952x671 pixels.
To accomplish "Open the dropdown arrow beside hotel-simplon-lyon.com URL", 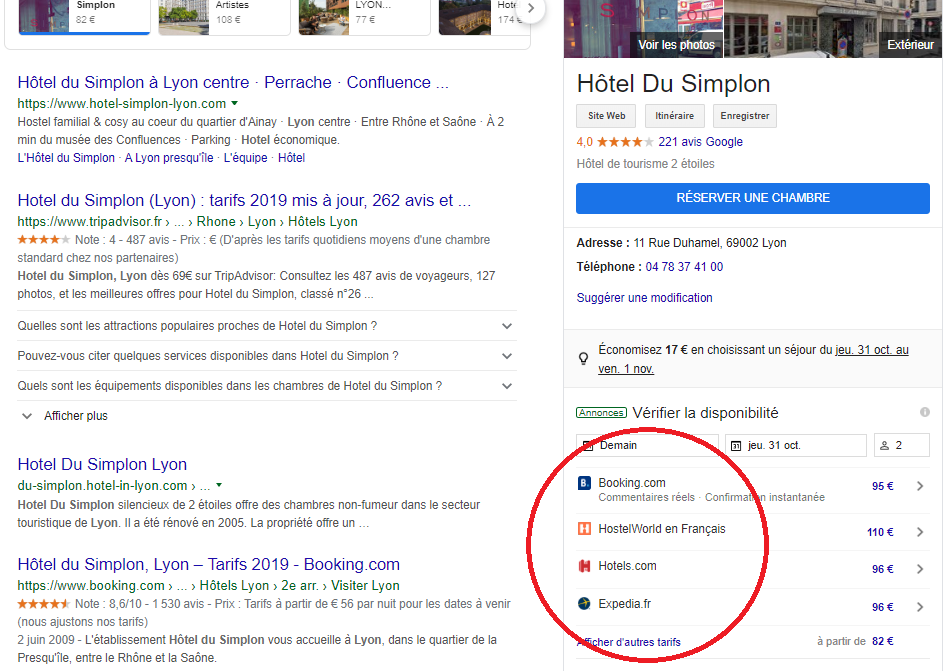I will 234,103.
